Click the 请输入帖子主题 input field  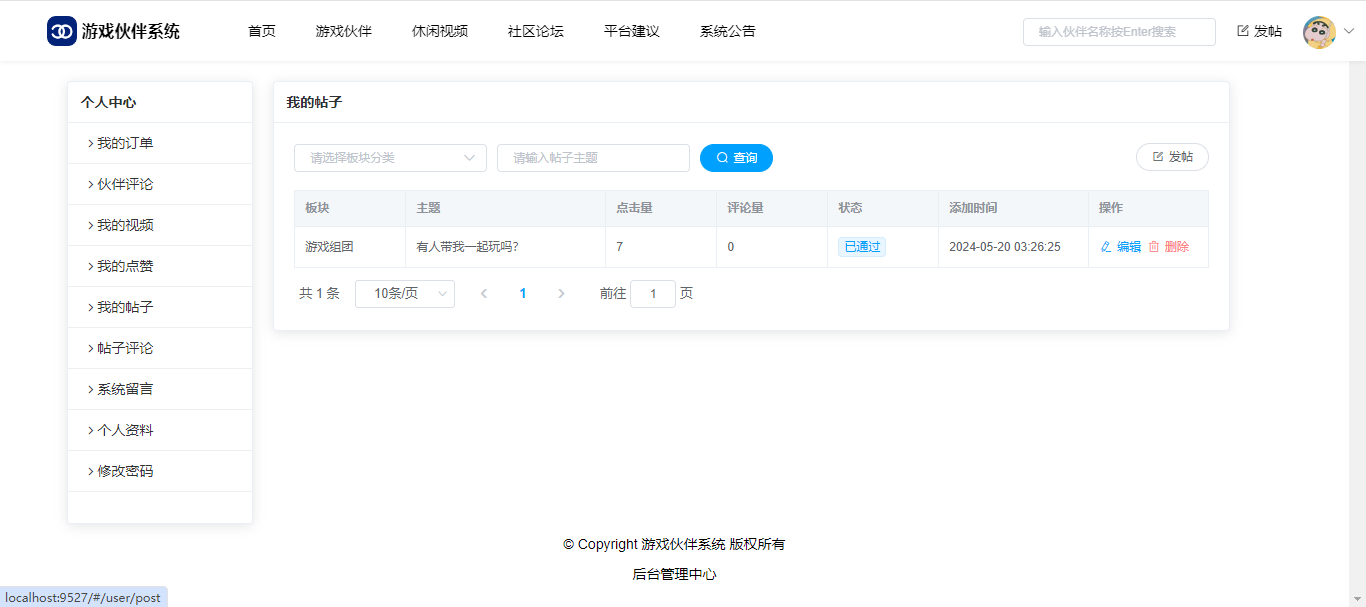593,158
